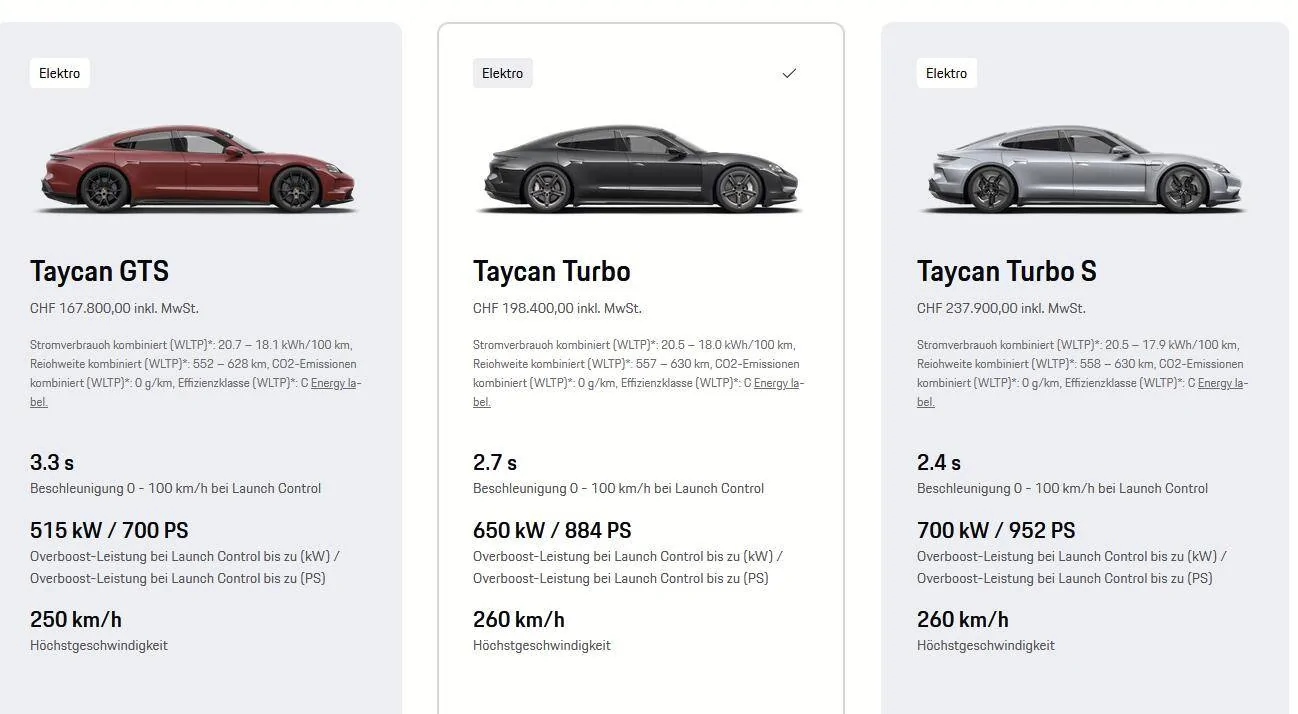Open the Energy label link under Taycan Turbo S
1298x714 pixels.
coord(1223,383)
